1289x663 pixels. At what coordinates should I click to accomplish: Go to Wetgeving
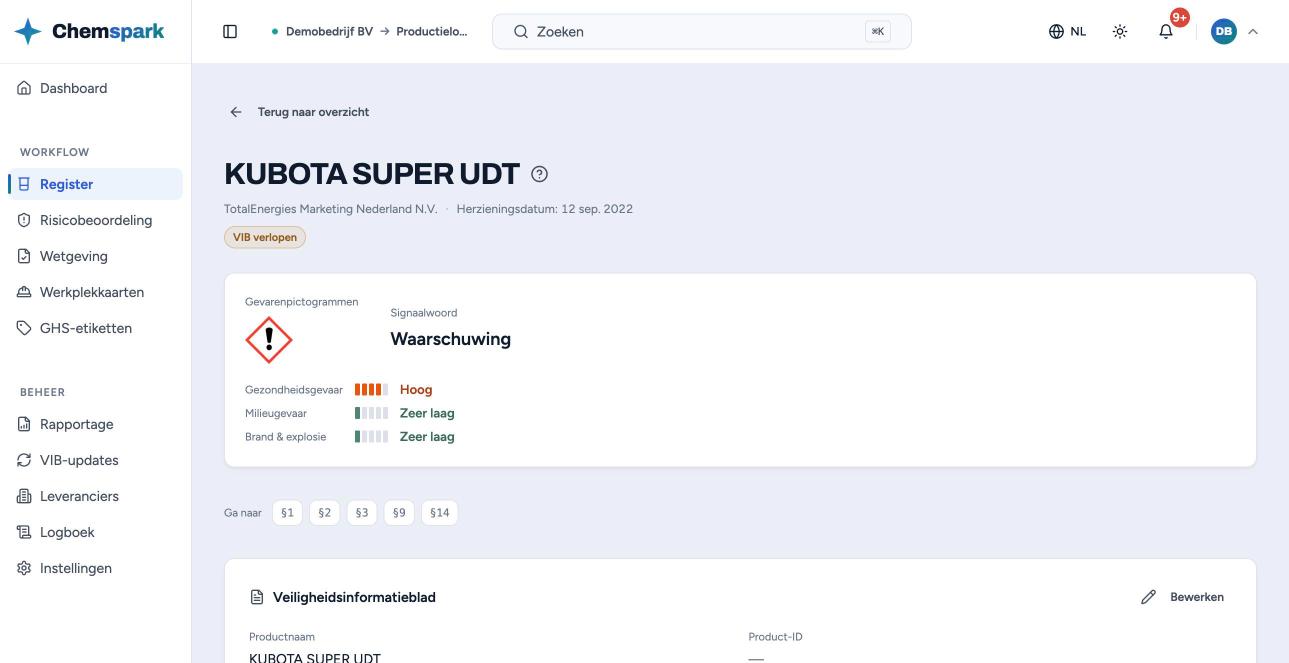[x=95, y=256]
